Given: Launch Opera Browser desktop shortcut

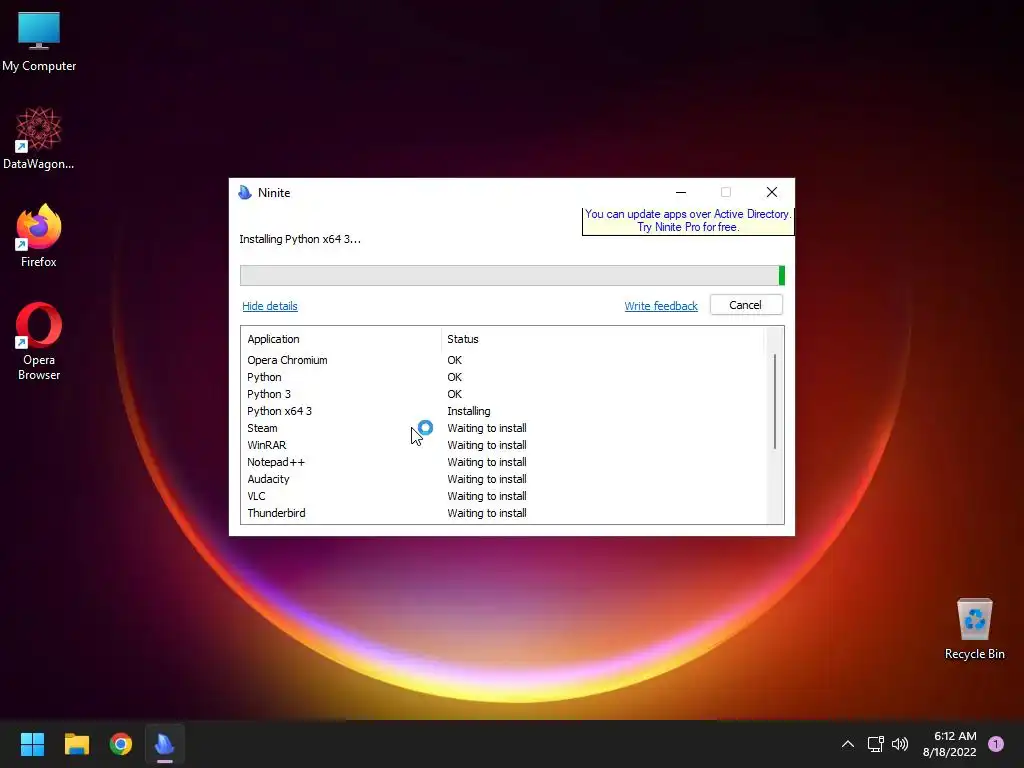Looking at the screenshot, I should [x=39, y=341].
